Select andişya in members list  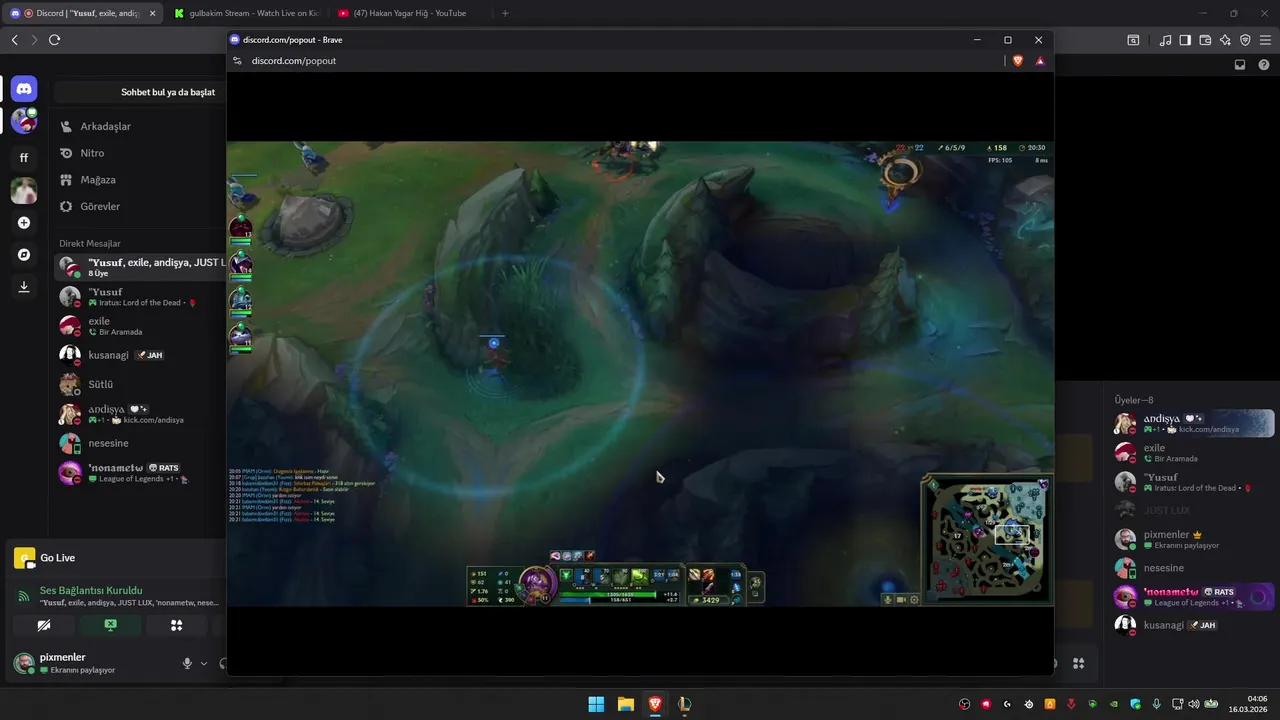(x=1193, y=423)
